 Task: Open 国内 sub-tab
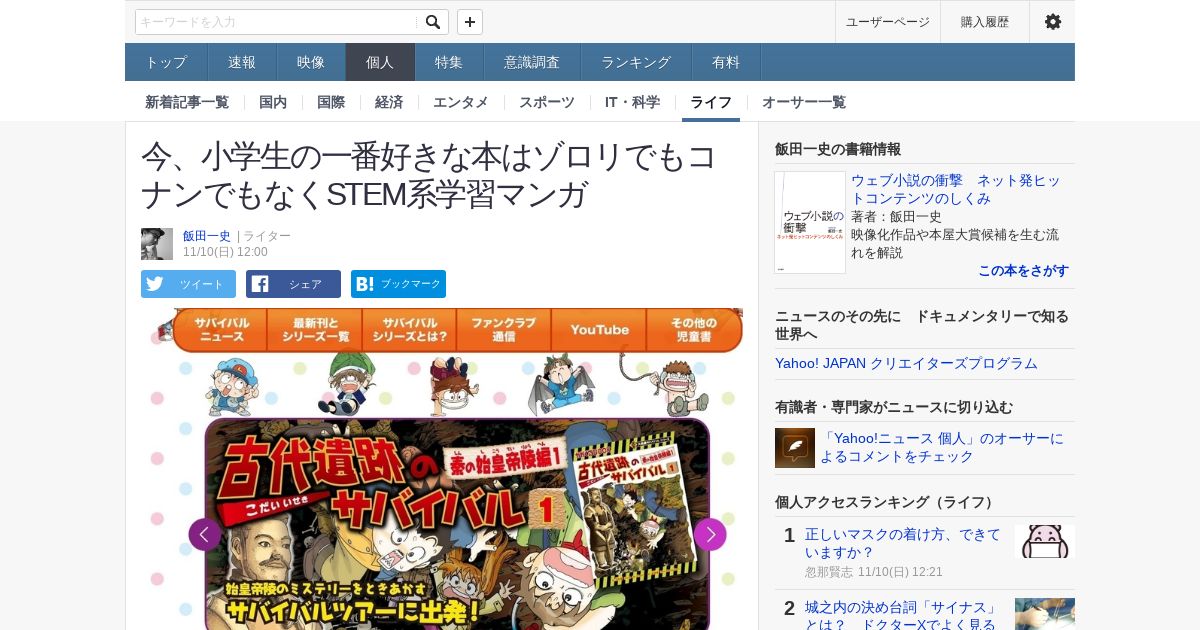(273, 102)
